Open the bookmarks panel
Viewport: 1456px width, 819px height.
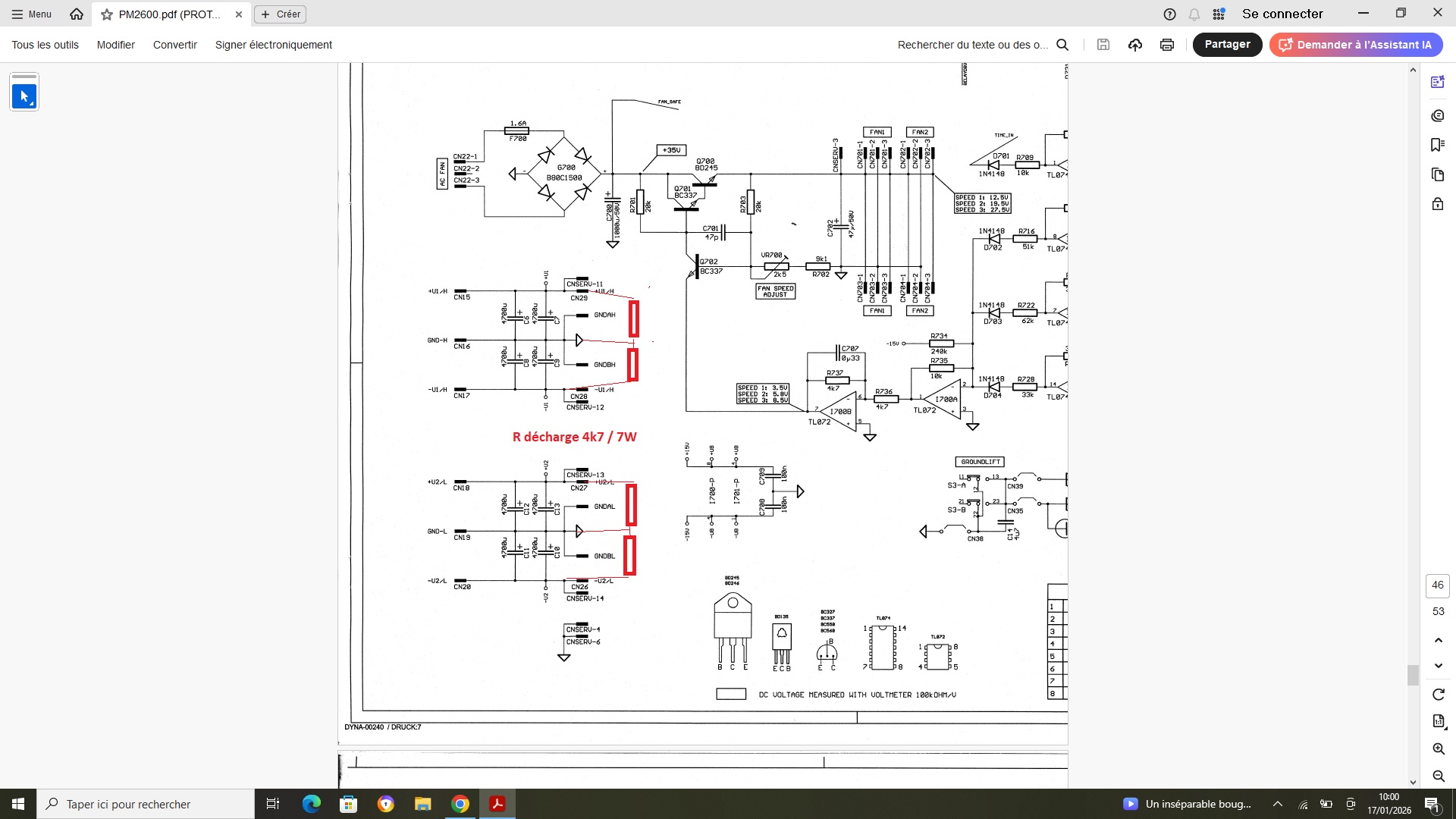pos(1437,145)
